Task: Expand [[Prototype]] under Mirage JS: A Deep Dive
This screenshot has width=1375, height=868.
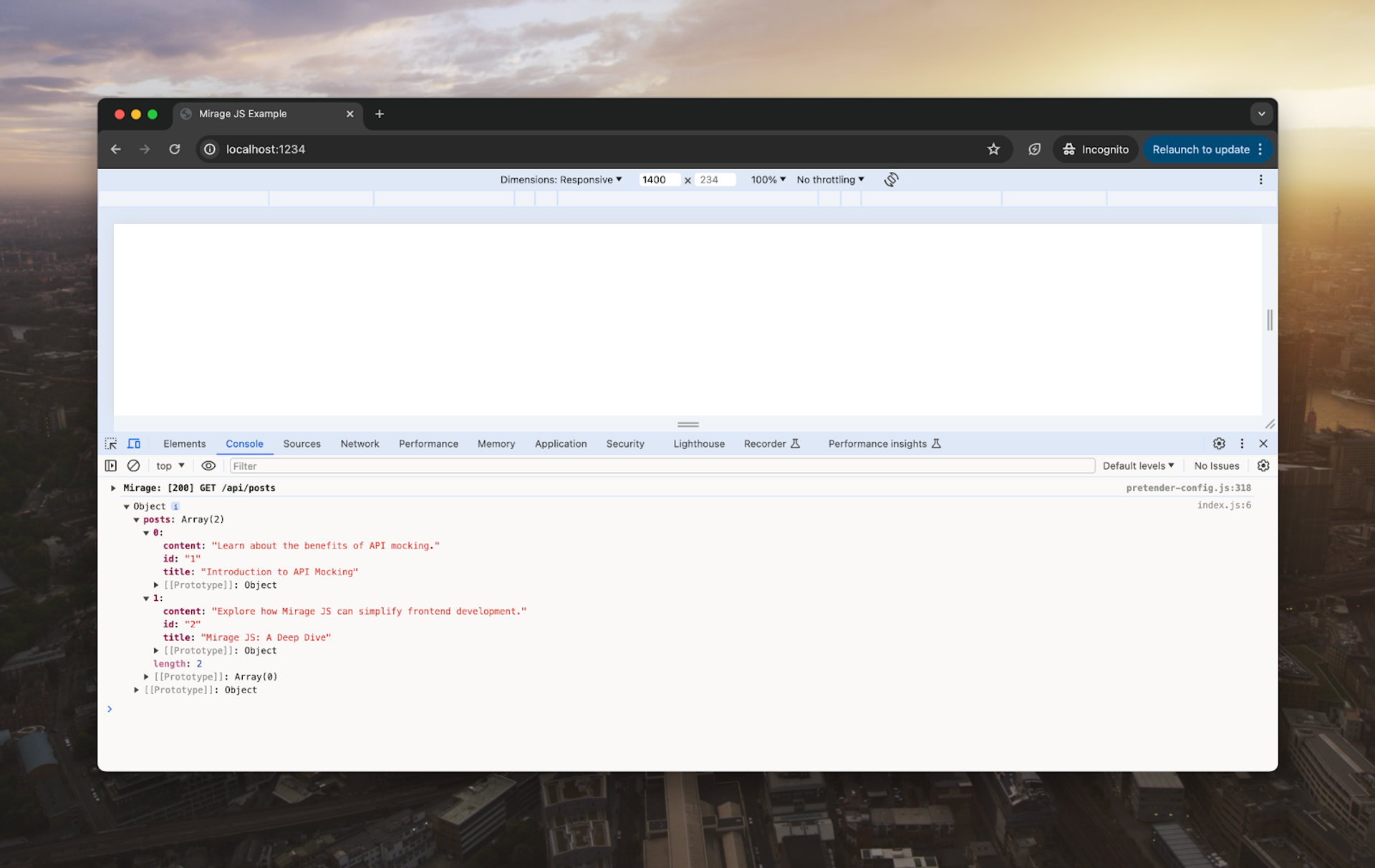Action: [x=156, y=650]
